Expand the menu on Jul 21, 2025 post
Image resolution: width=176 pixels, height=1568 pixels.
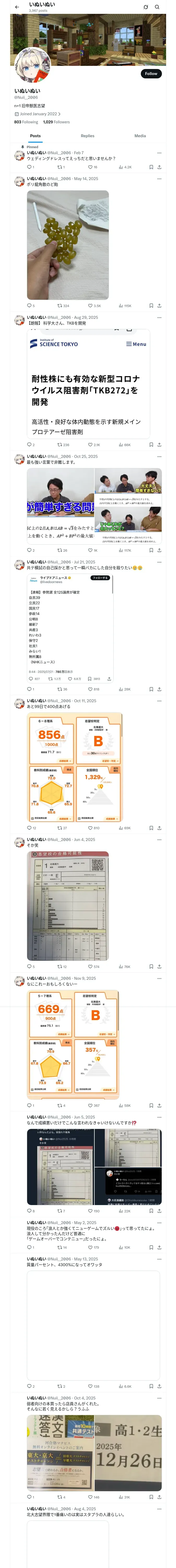(160, 562)
